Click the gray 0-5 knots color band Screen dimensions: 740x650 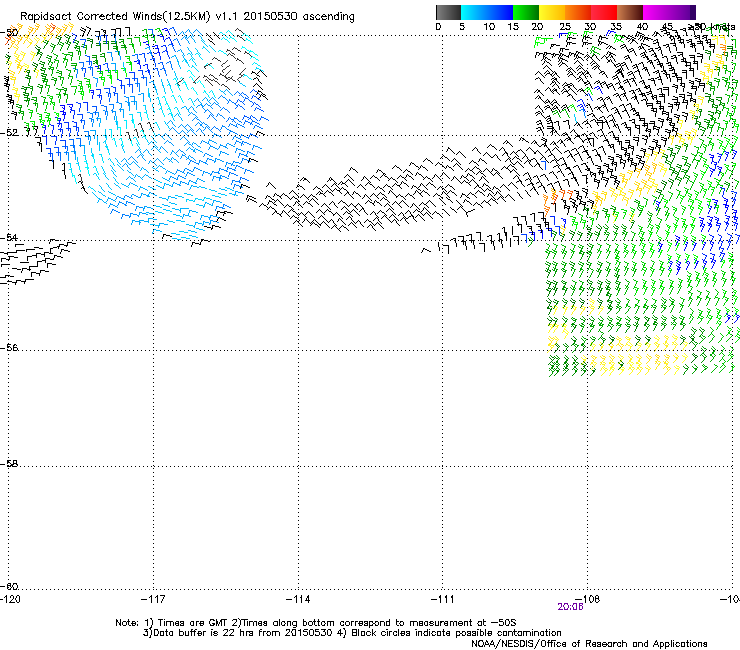(448, 12)
